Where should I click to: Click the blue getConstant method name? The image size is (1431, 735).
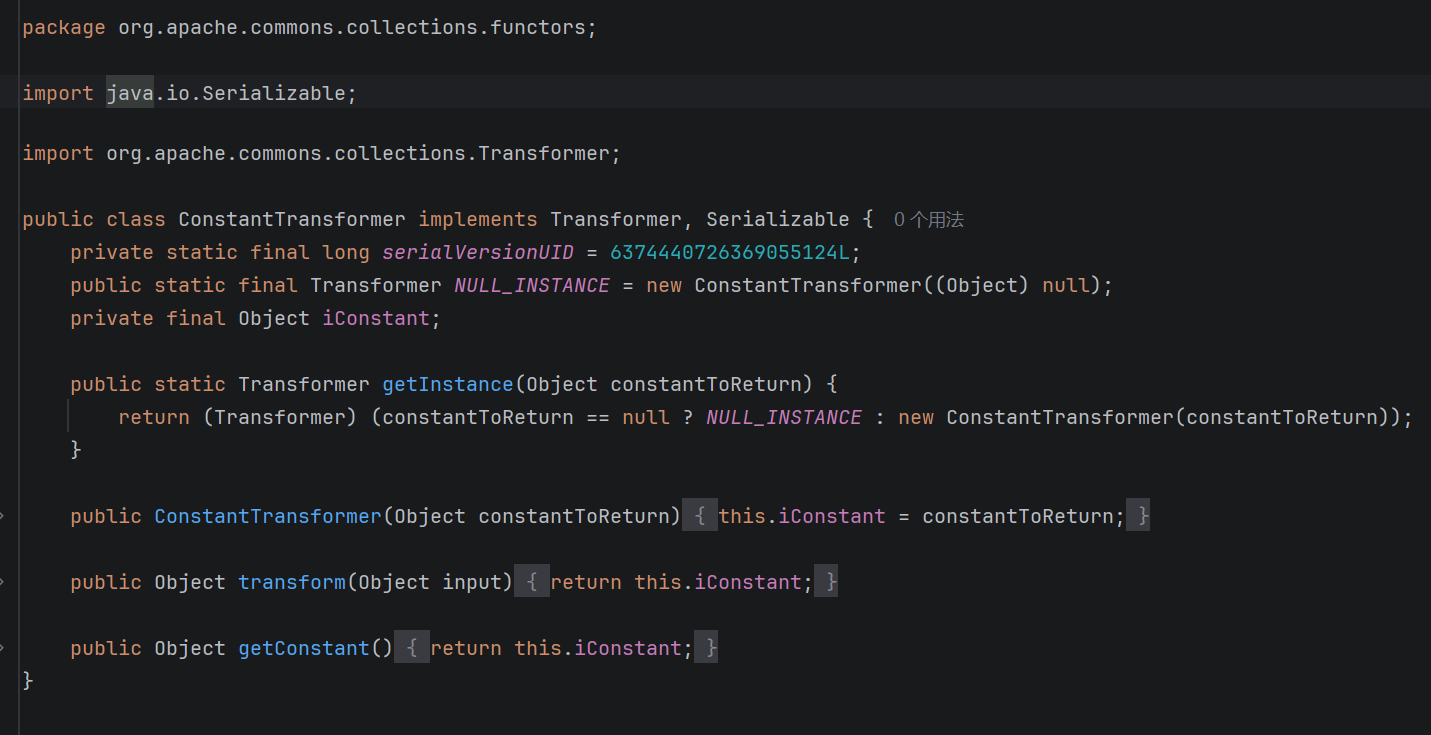click(x=304, y=648)
